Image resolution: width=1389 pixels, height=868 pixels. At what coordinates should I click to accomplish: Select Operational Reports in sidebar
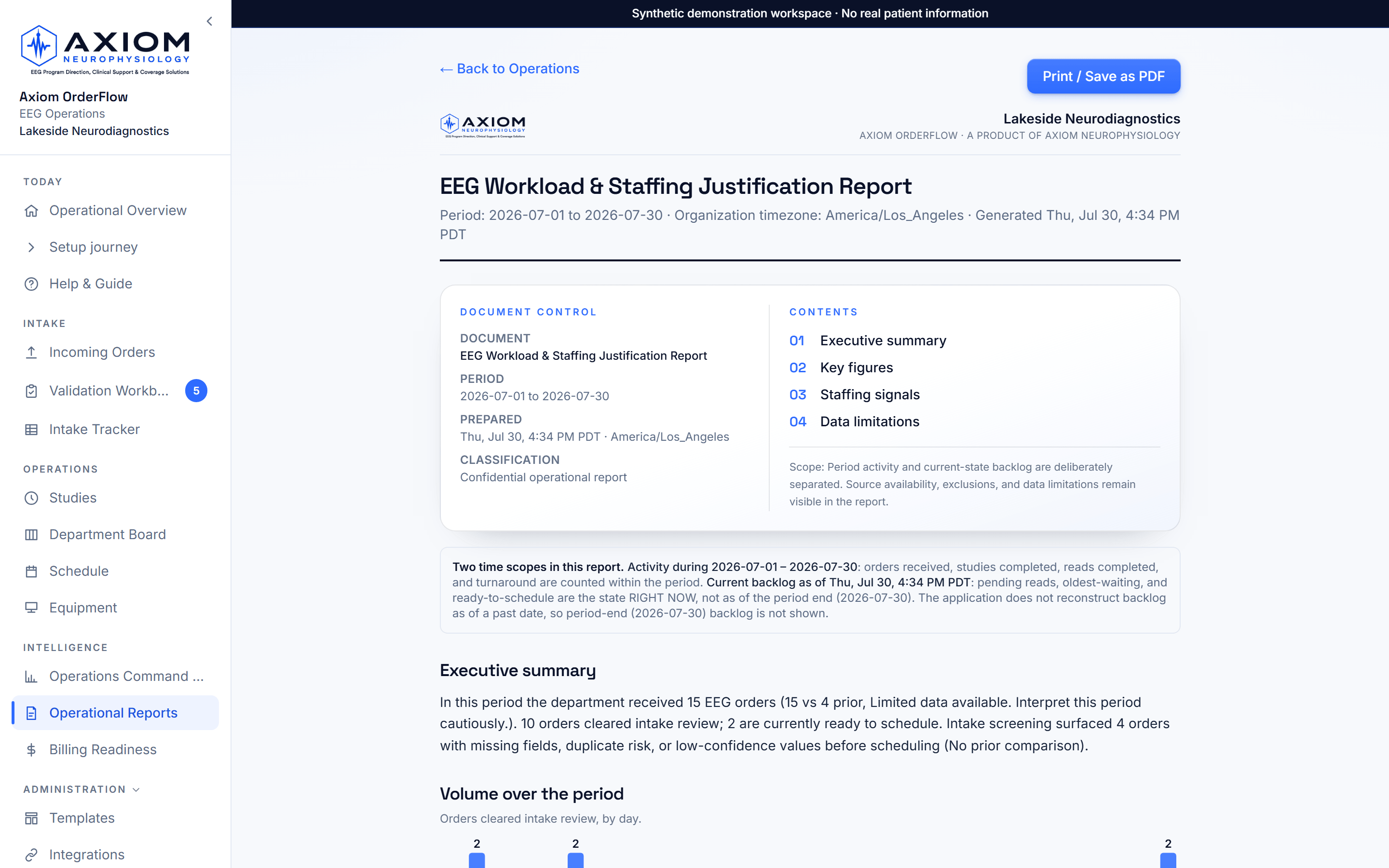click(115, 713)
